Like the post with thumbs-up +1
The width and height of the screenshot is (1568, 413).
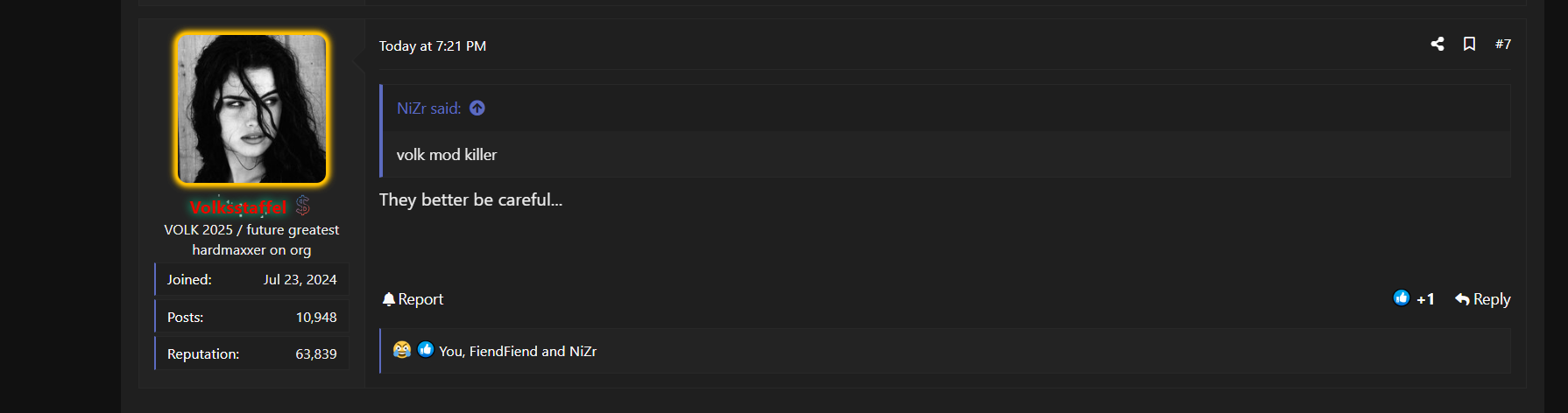(1413, 299)
